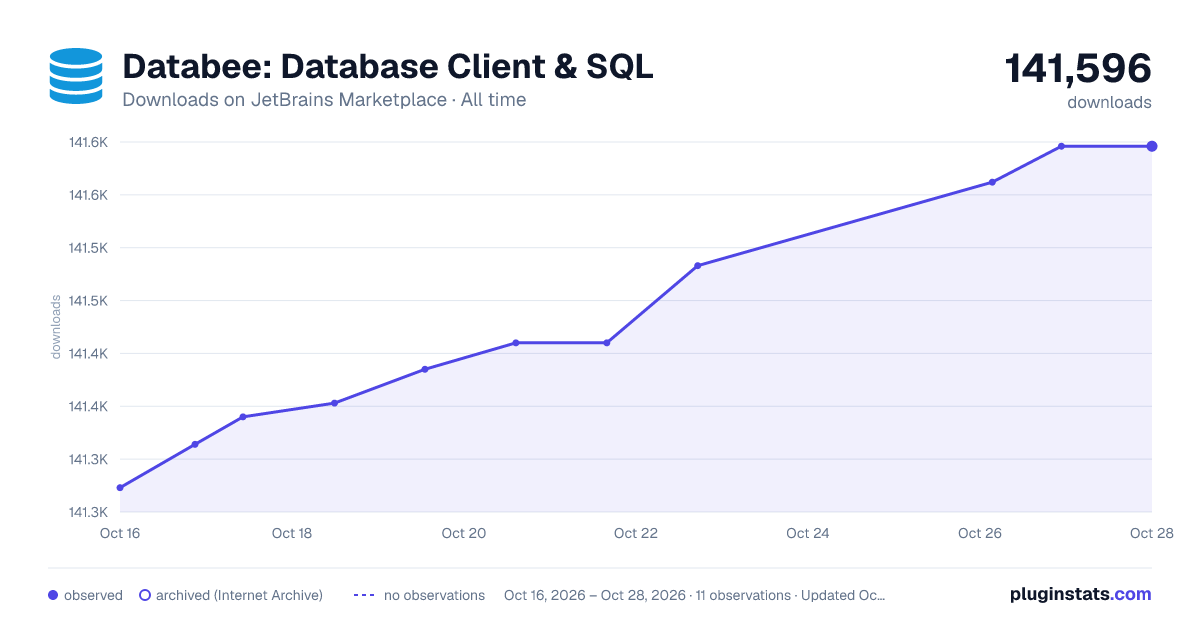Click the blue database stack logo icon

pyautogui.click(x=76, y=76)
